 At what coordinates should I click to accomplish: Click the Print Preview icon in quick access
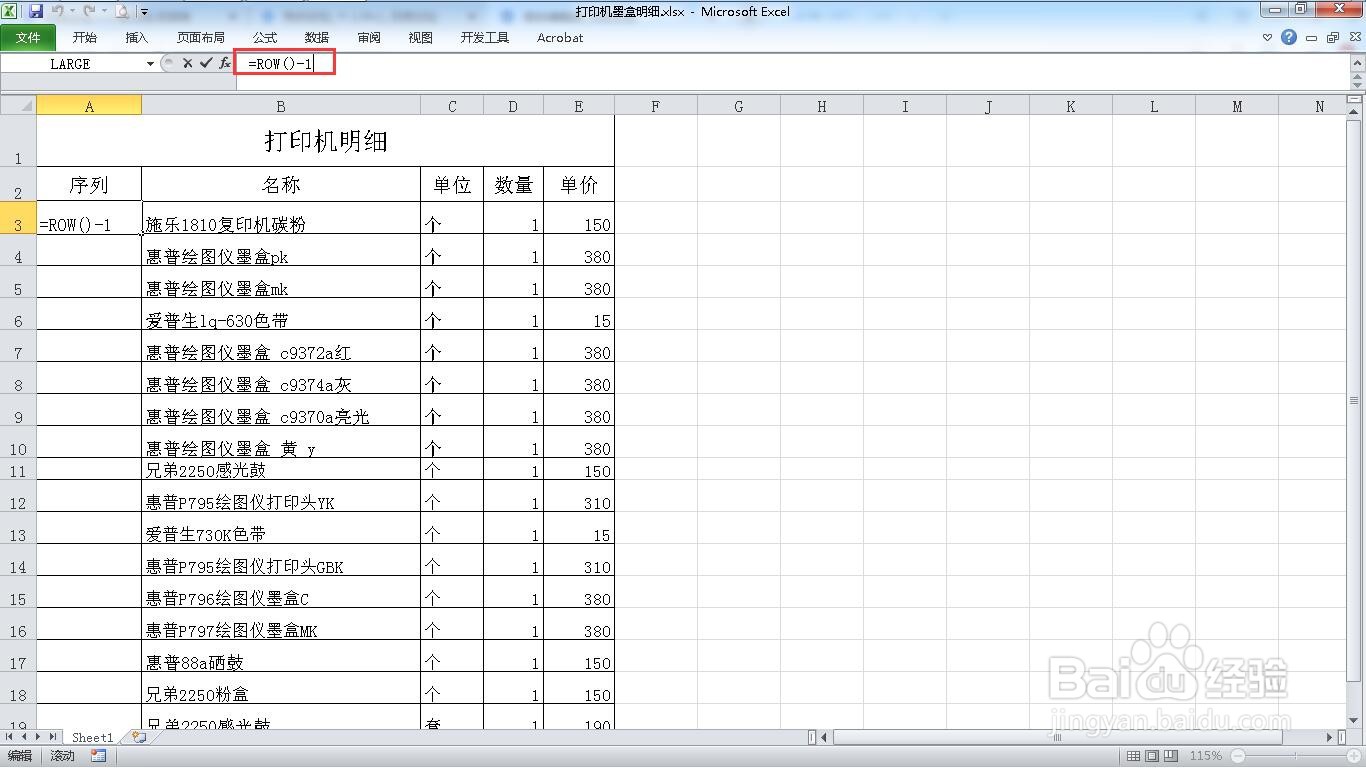click(x=122, y=12)
